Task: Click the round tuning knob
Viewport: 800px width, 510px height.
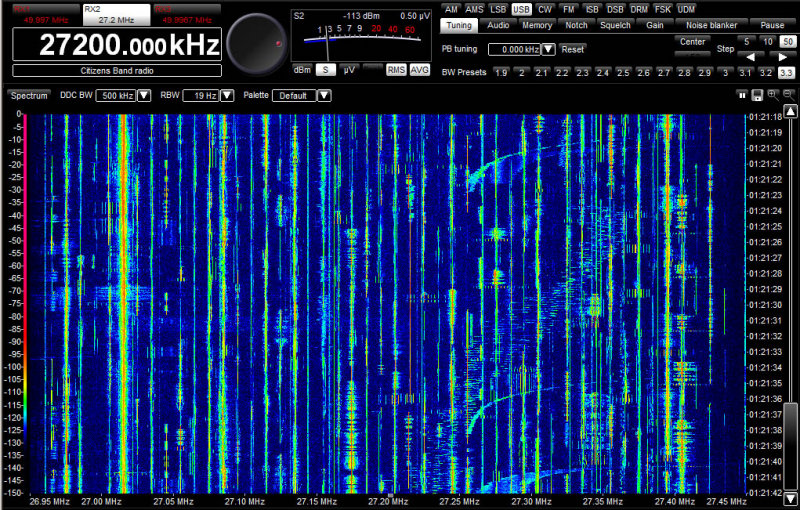Action: [257, 44]
